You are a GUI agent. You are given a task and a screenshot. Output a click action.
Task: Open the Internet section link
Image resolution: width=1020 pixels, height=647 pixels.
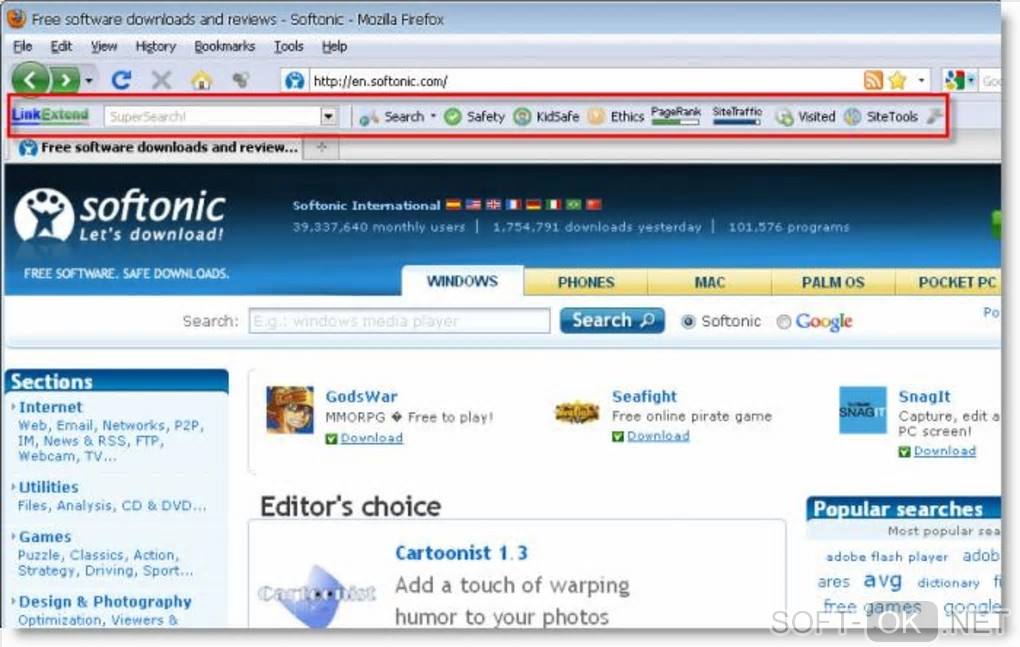click(51, 407)
